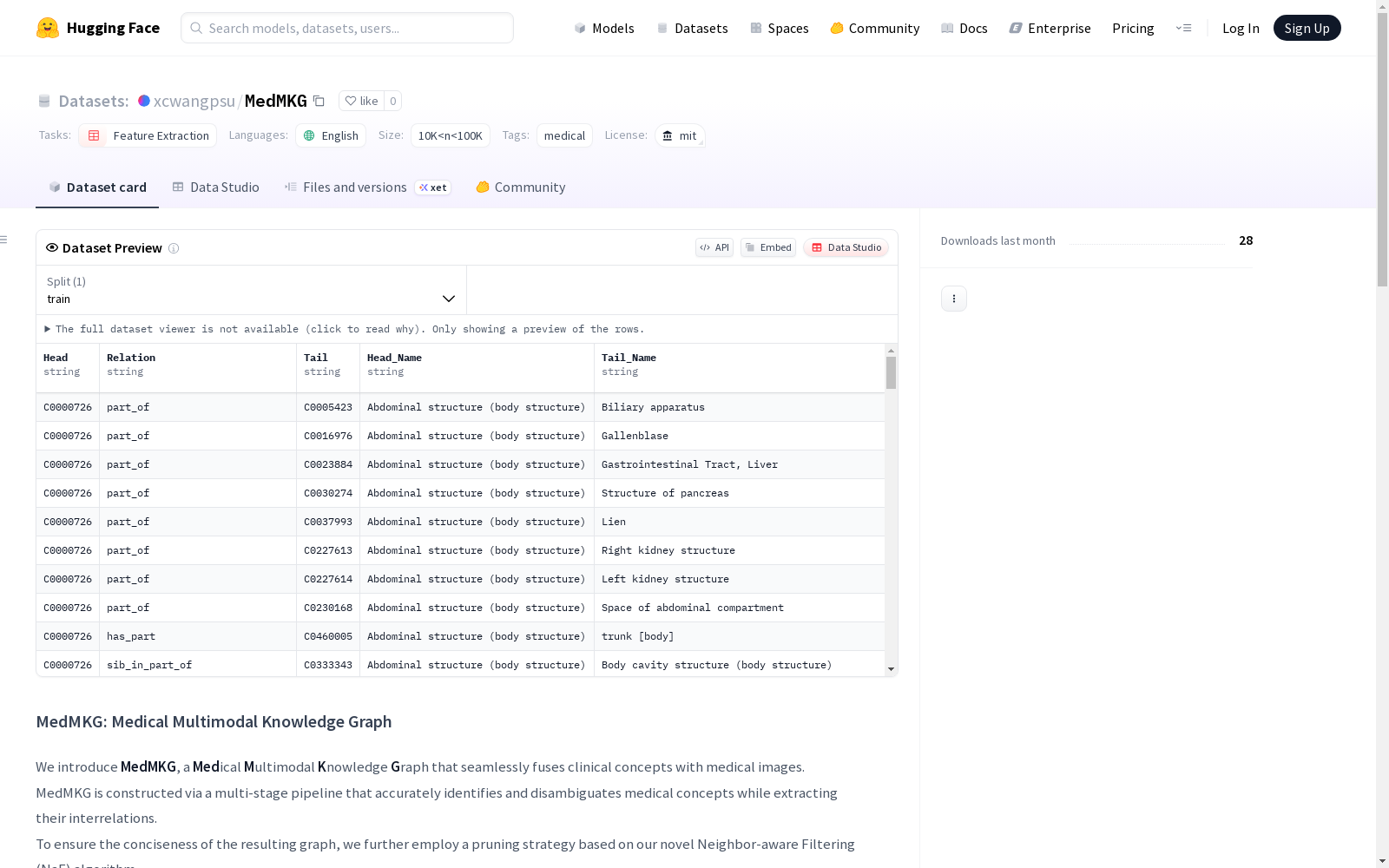This screenshot has width=1389, height=868.
Task: Click the Sign Up button
Action: (x=1307, y=28)
